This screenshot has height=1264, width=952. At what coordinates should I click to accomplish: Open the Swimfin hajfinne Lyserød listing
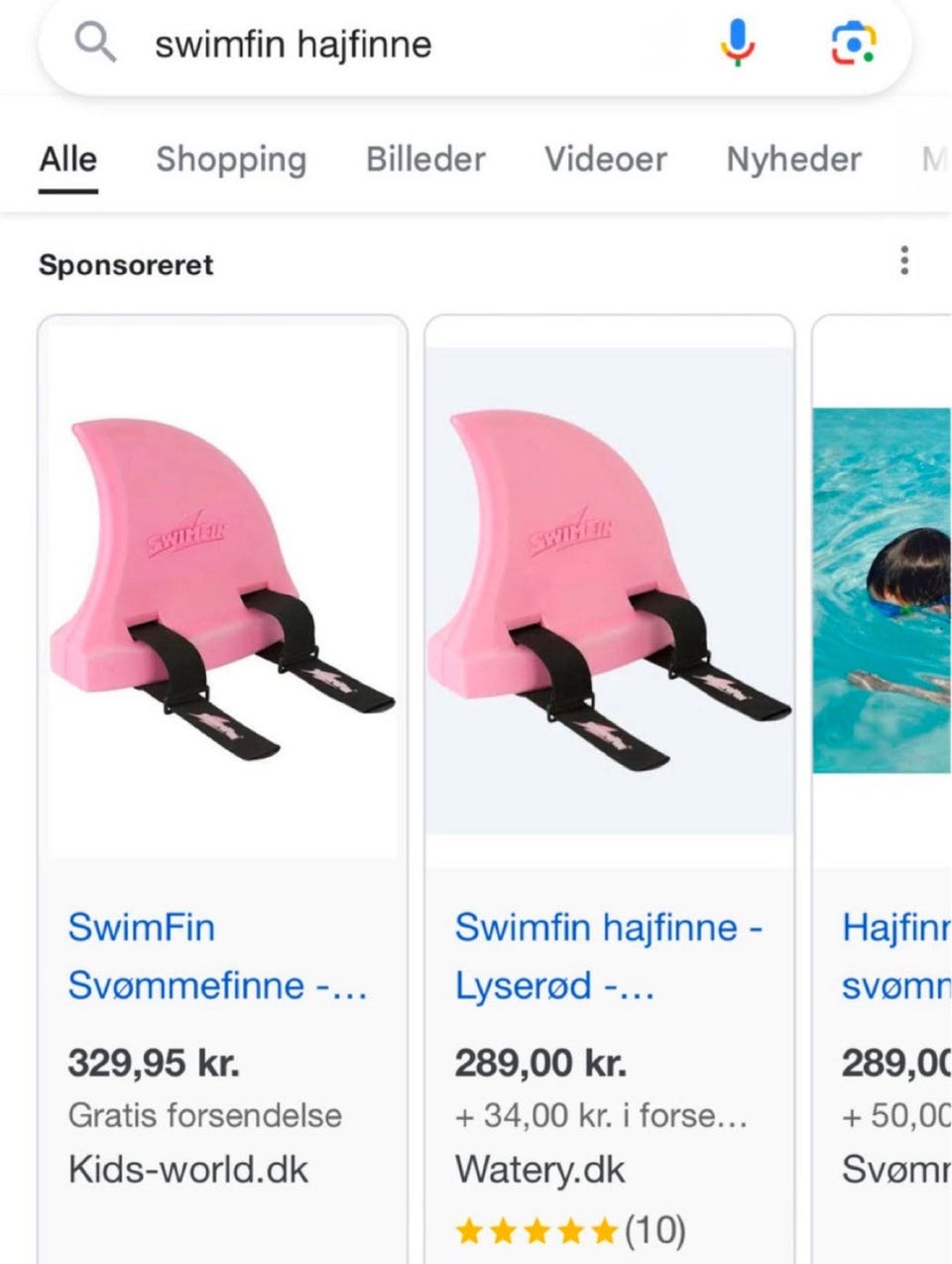[610, 955]
